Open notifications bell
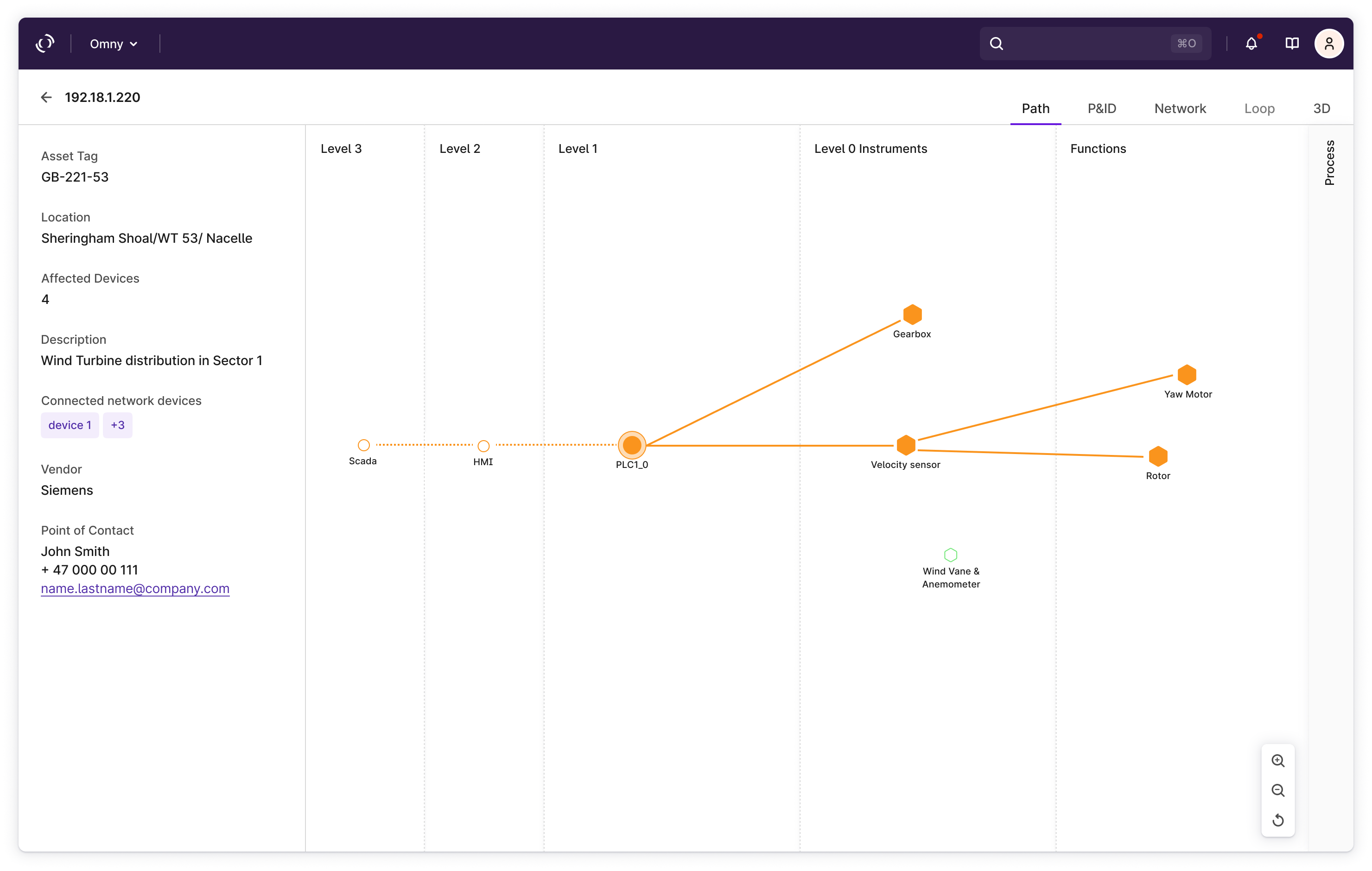Viewport: 1372px width, 871px height. click(1251, 44)
